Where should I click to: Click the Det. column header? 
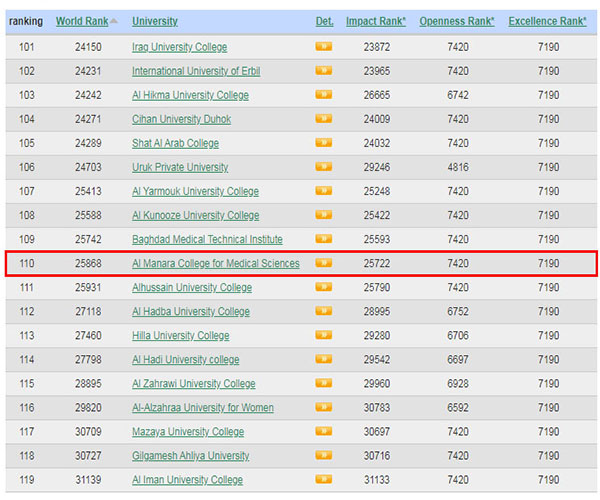point(324,21)
